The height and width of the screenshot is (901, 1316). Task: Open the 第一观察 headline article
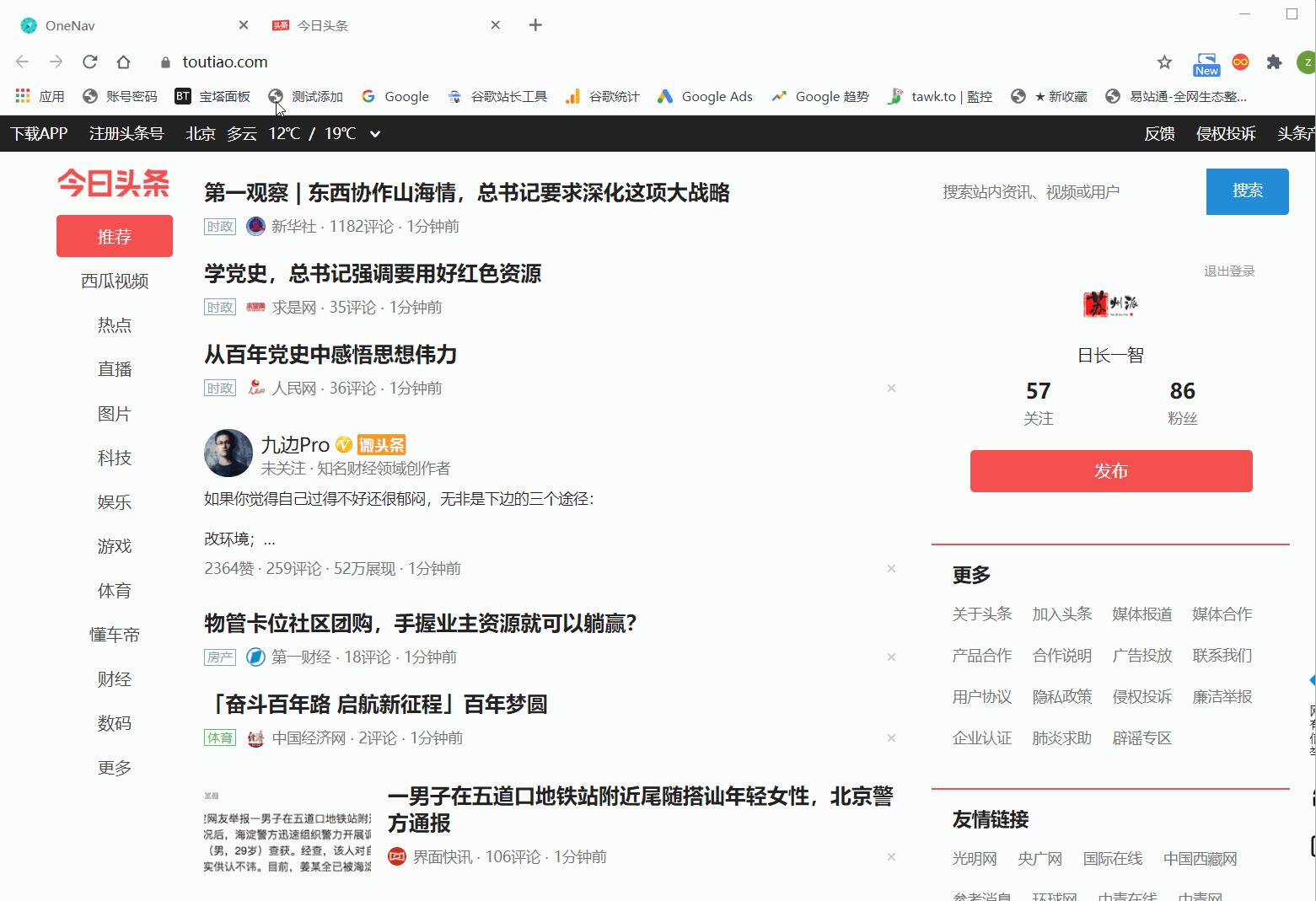[x=467, y=193]
